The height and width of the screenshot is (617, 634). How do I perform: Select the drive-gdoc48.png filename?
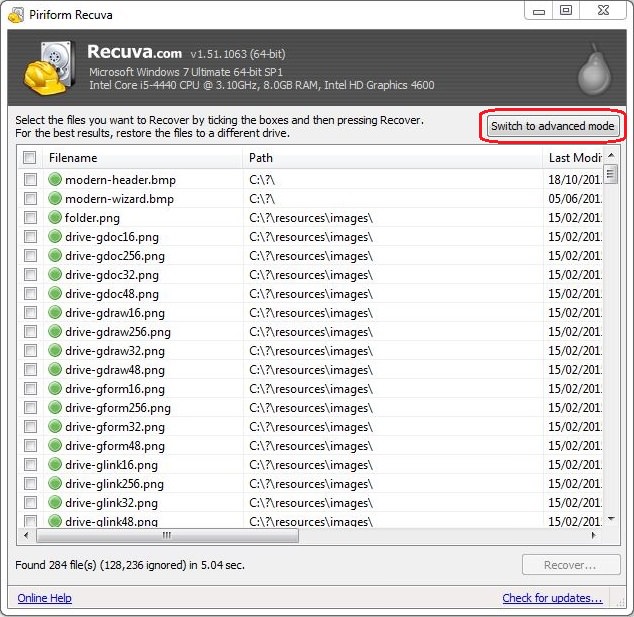click(112, 294)
